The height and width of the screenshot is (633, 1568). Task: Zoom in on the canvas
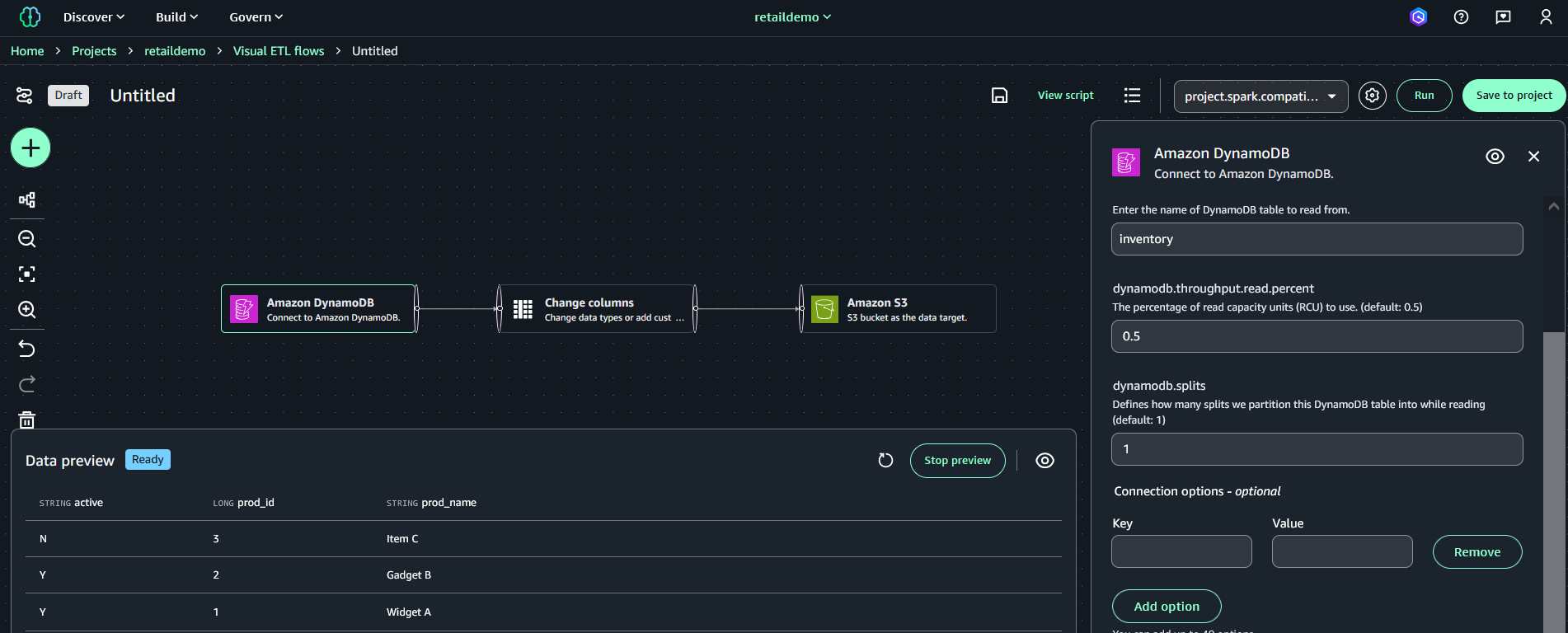pyautogui.click(x=26, y=310)
